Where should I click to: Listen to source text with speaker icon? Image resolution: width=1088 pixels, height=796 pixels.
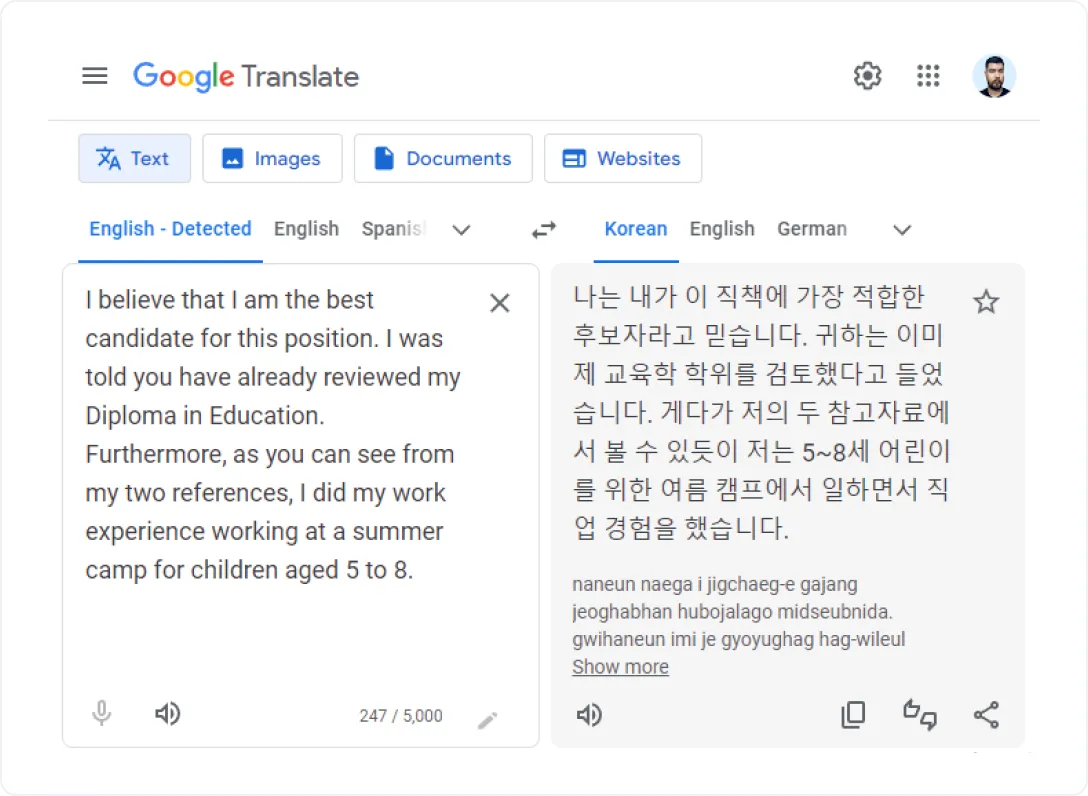(x=167, y=714)
